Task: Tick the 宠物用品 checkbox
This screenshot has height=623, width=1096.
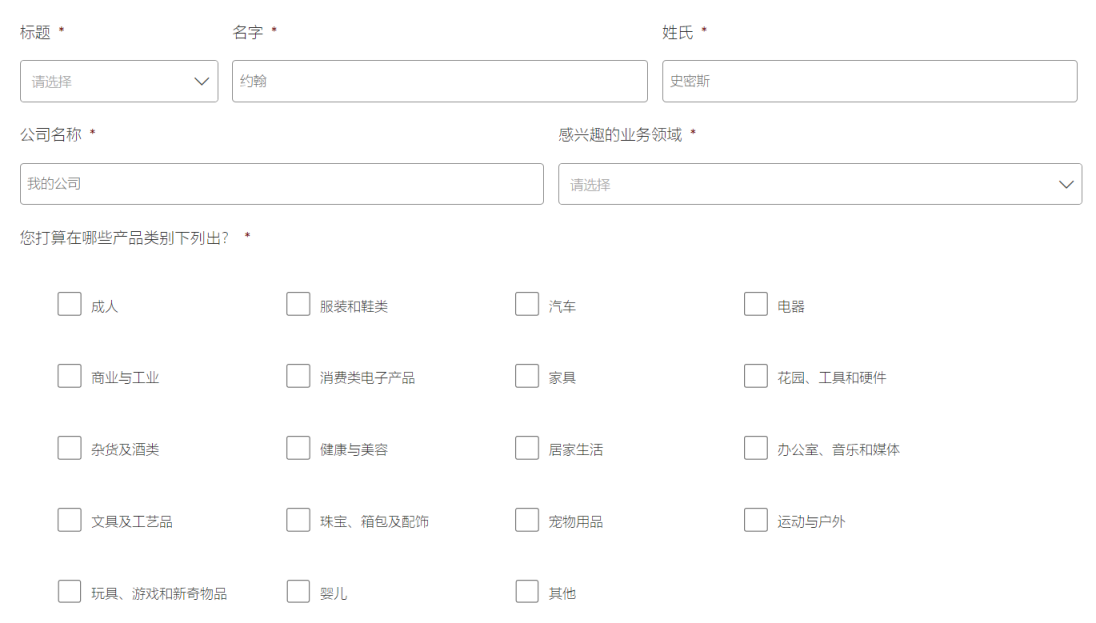Action: (x=527, y=520)
